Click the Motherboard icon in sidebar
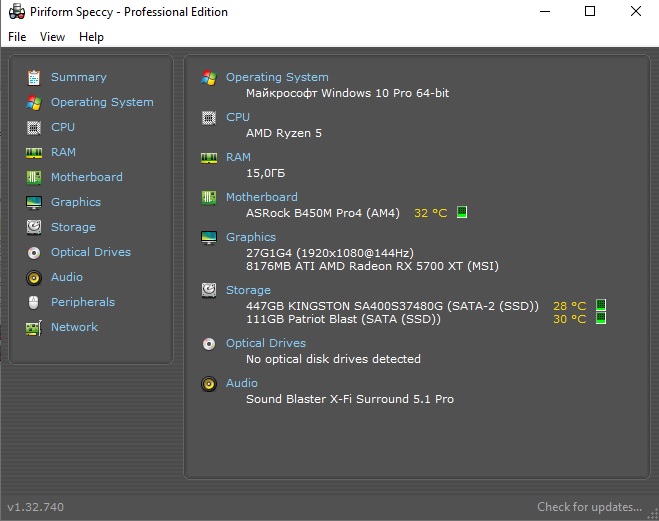Viewport: 659px width, 521px height. point(34,177)
